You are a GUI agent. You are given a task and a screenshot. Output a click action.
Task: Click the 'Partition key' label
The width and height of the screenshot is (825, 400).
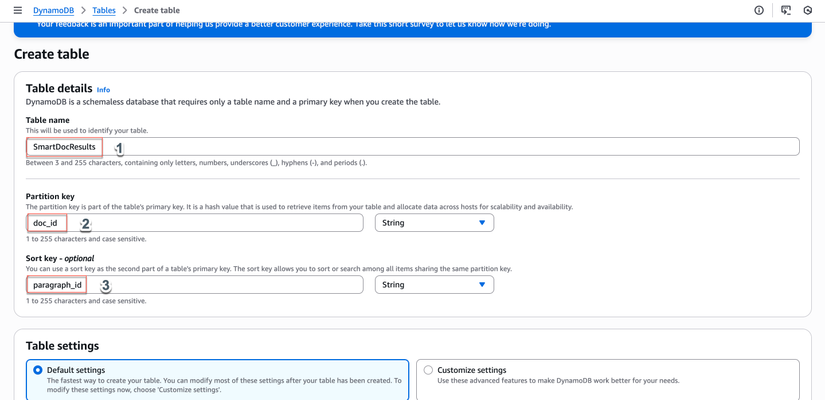click(x=50, y=196)
